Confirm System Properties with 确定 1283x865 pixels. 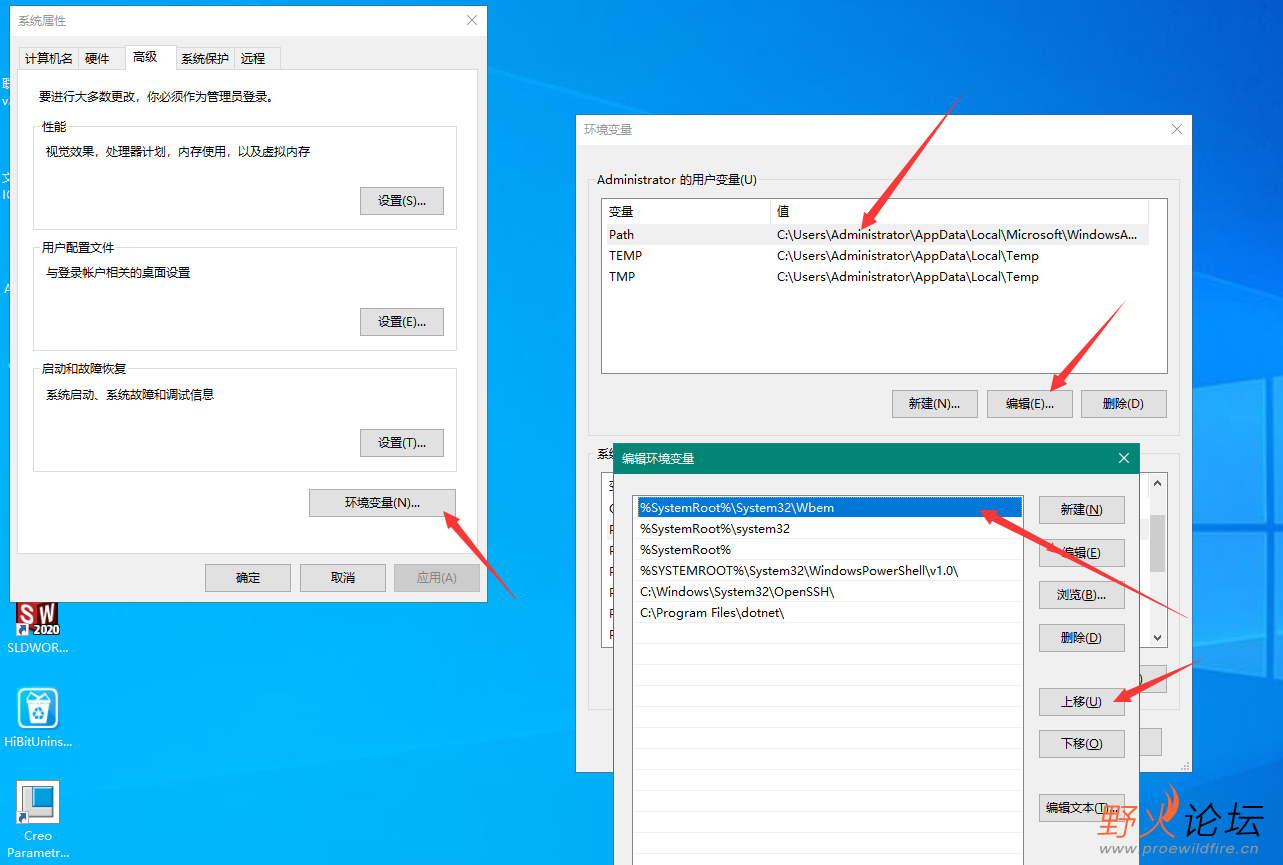click(248, 578)
